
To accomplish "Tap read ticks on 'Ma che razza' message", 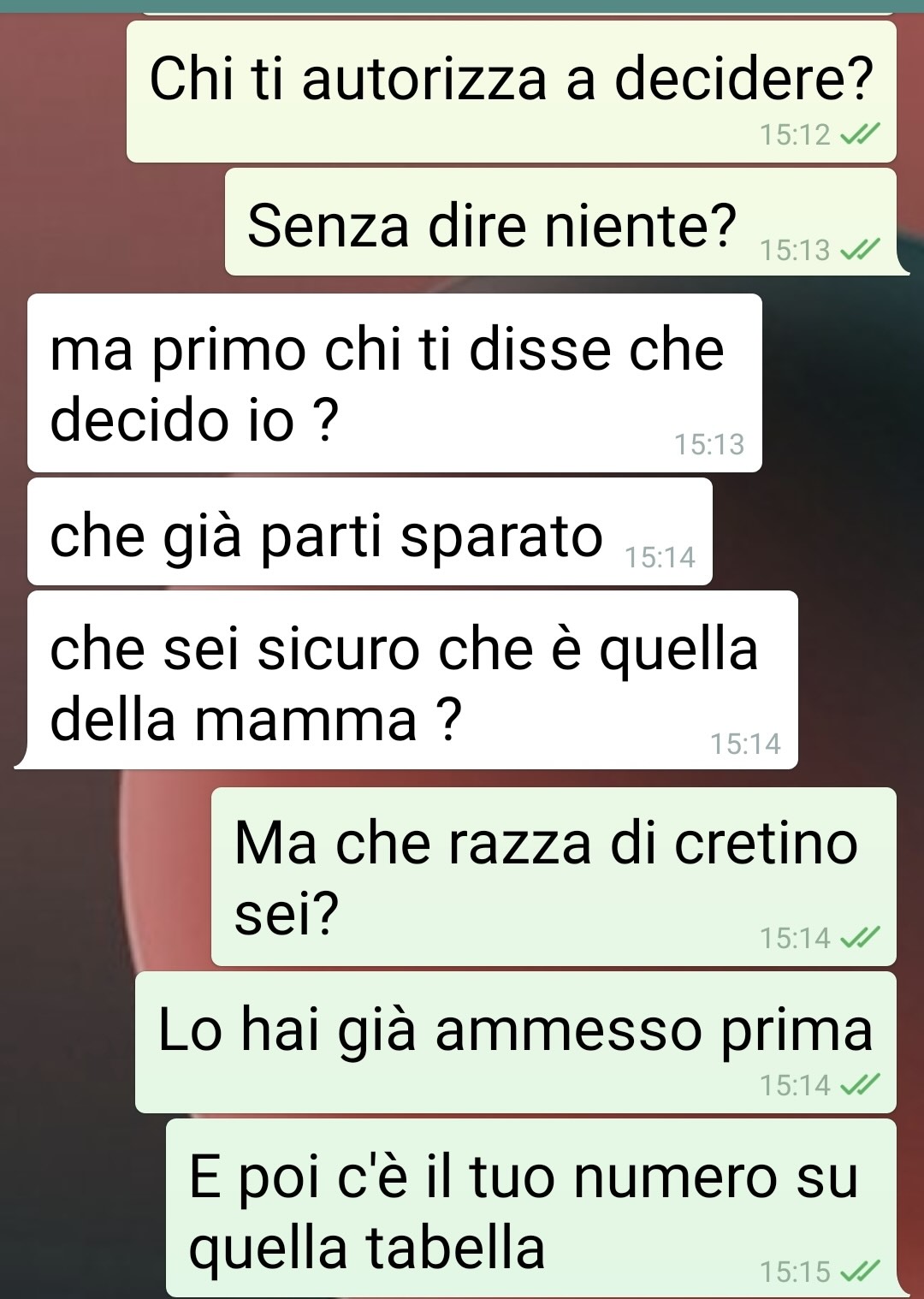I will 860,938.
